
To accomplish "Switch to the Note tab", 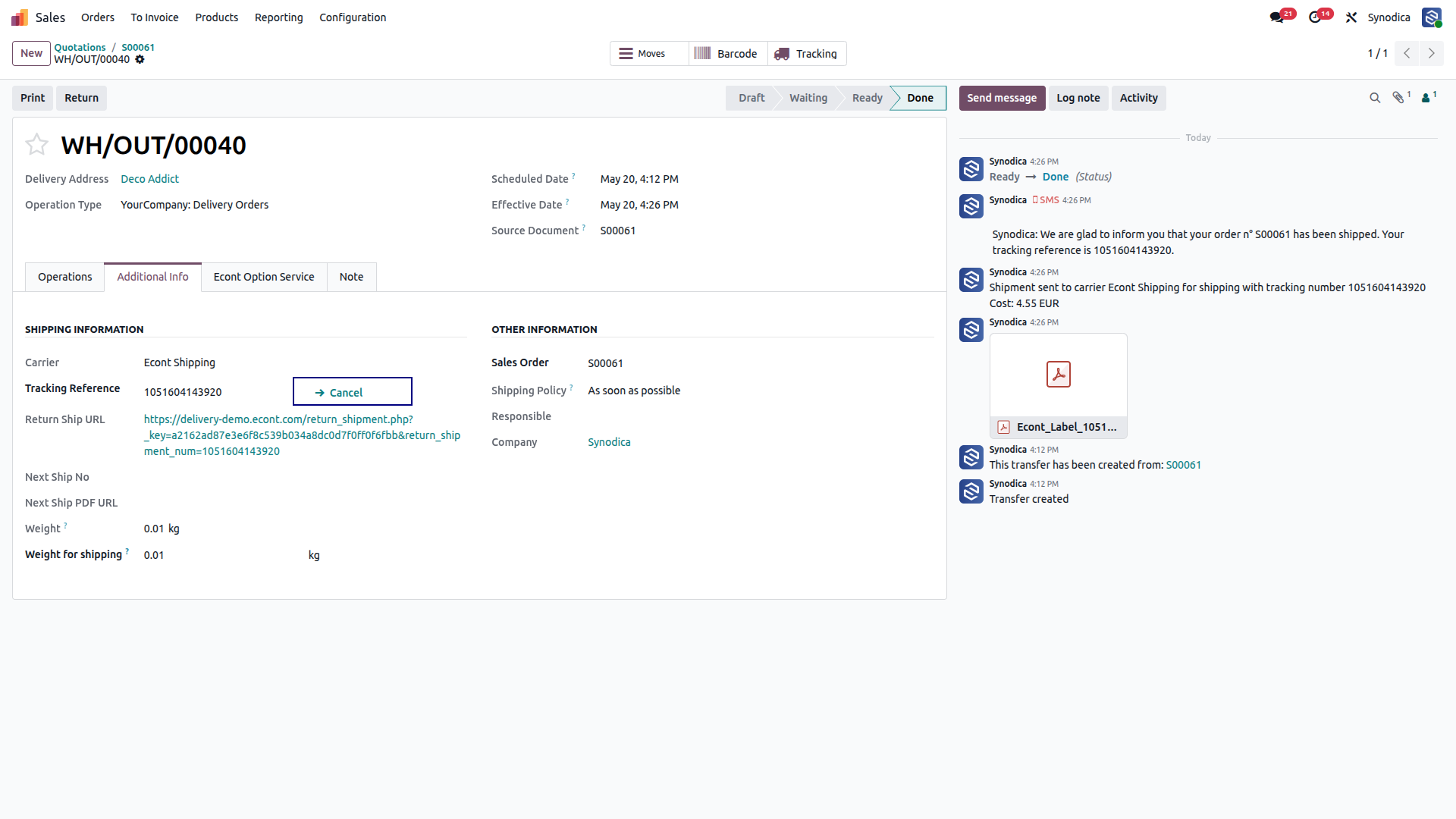I will pyautogui.click(x=352, y=277).
